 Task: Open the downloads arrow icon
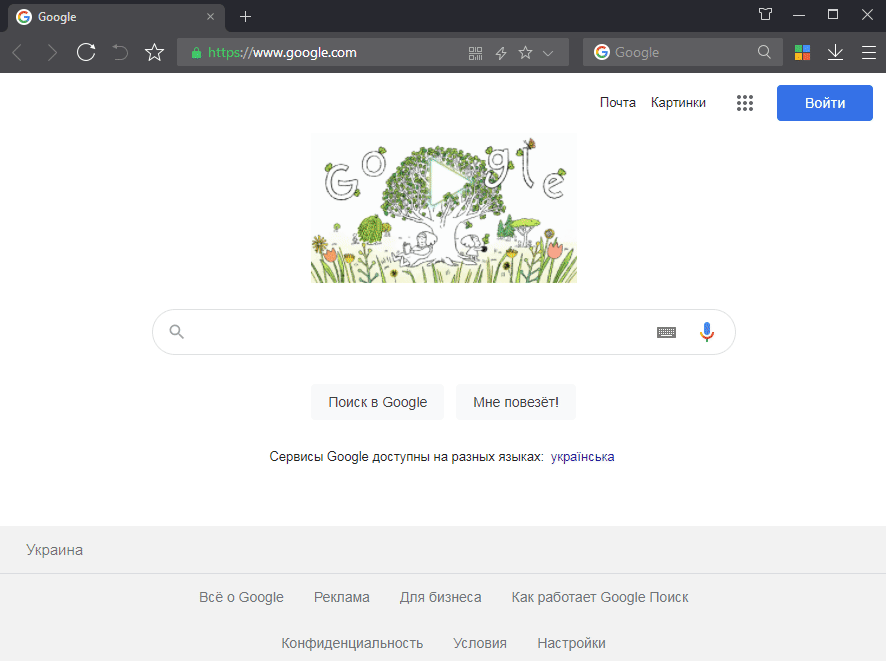point(835,53)
